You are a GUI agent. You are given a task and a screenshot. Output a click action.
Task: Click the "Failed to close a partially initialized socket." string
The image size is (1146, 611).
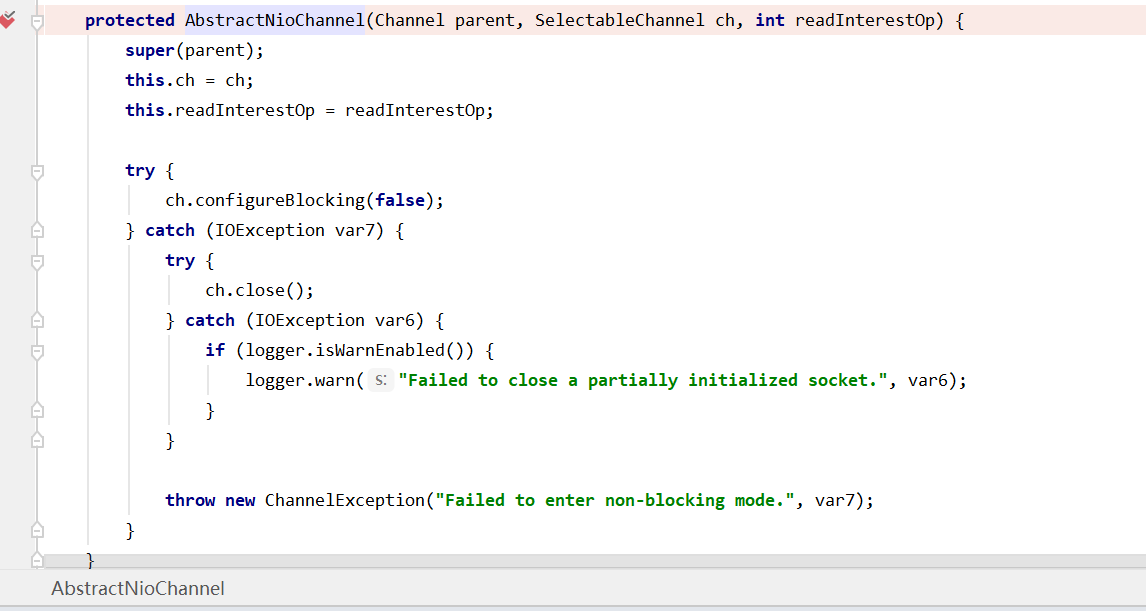tap(643, 380)
